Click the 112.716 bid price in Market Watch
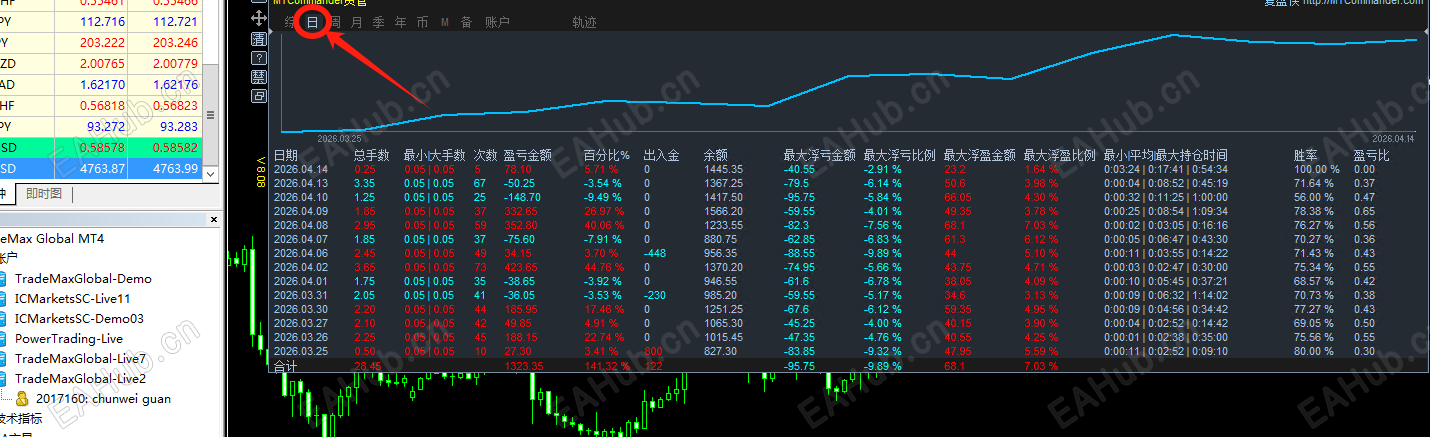This screenshot has width=1430, height=437. (x=101, y=21)
